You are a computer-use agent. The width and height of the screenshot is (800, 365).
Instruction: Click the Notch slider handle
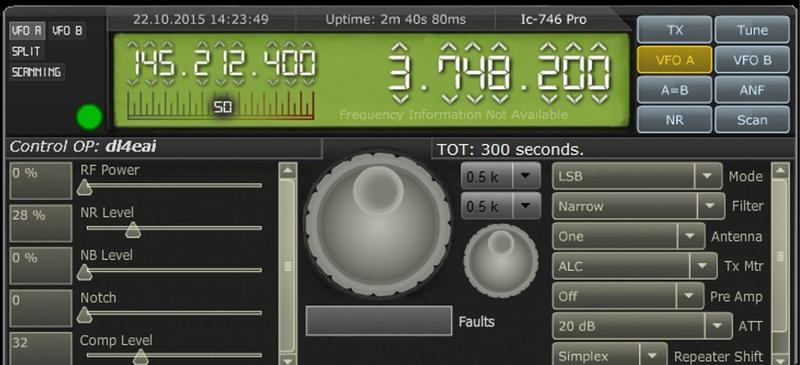click(84, 315)
